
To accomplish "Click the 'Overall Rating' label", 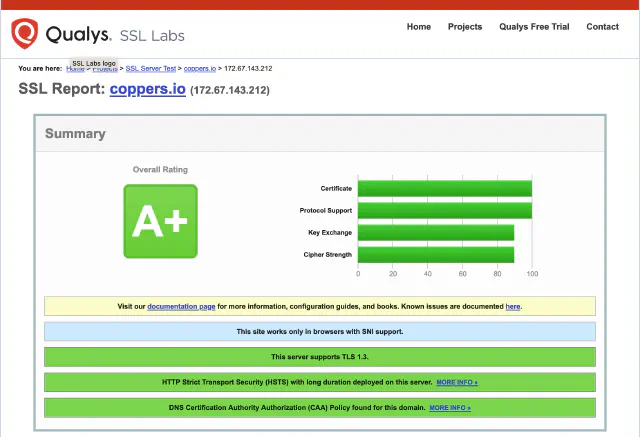I will coord(160,169).
